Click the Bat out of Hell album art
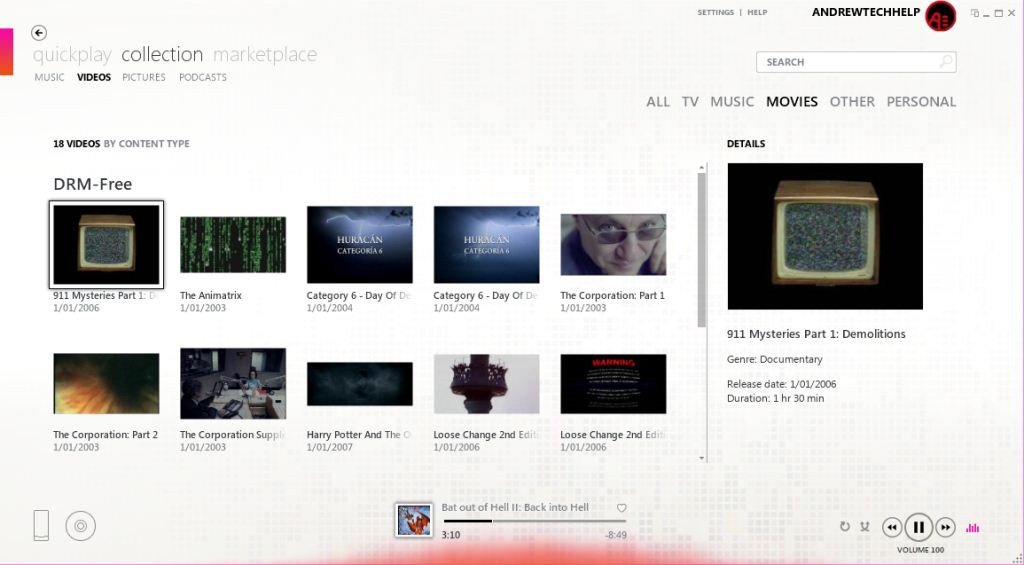This screenshot has height=565, width=1024. click(413, 521)
